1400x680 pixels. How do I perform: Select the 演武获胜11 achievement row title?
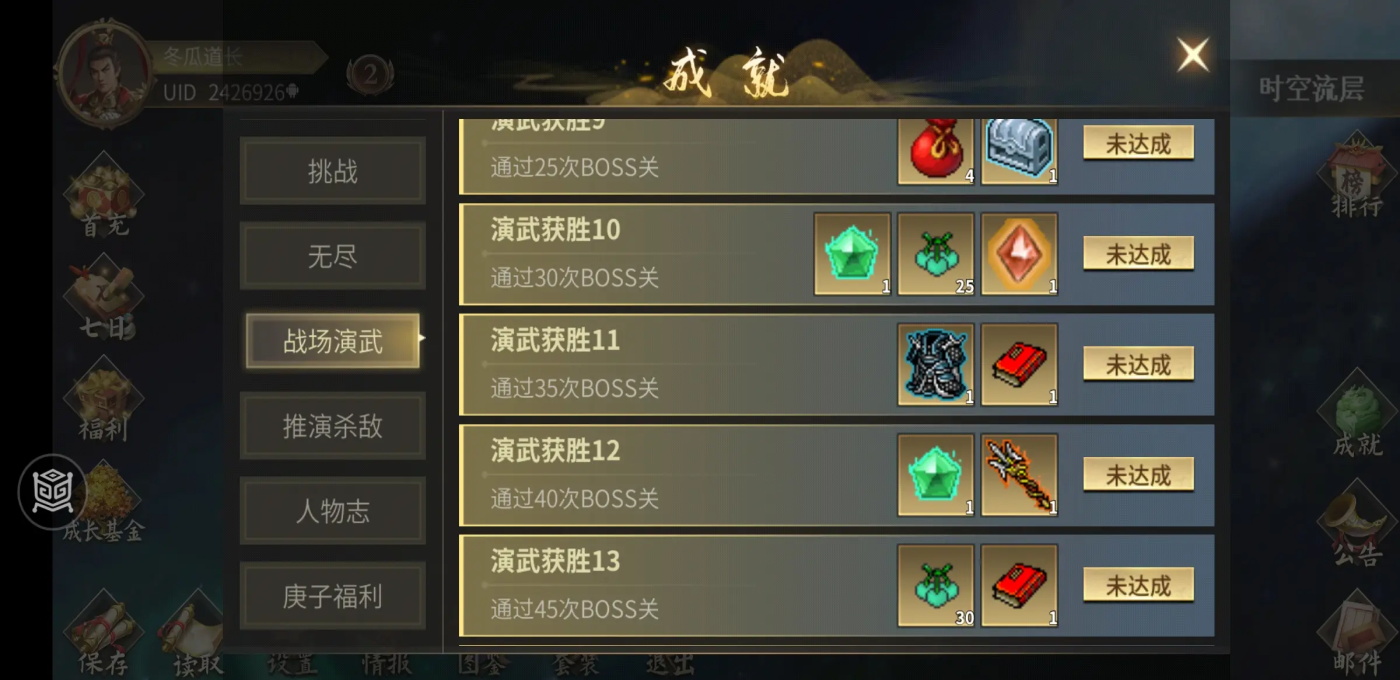point(555,341)
